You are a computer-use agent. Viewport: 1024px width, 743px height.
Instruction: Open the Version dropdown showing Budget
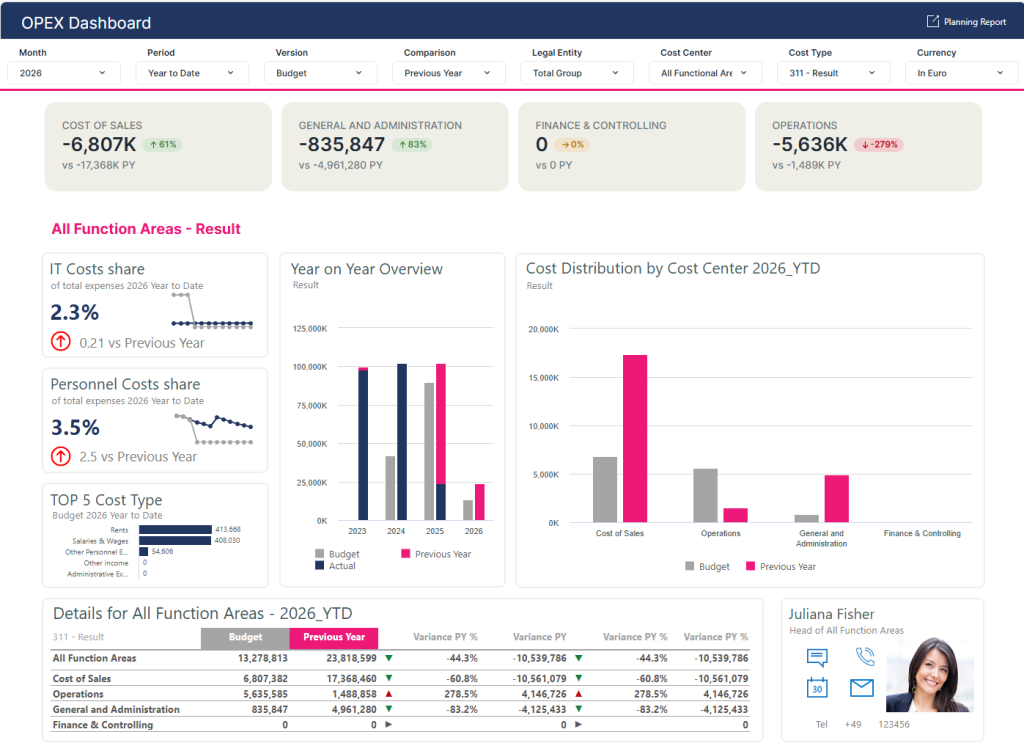[320, 73]
